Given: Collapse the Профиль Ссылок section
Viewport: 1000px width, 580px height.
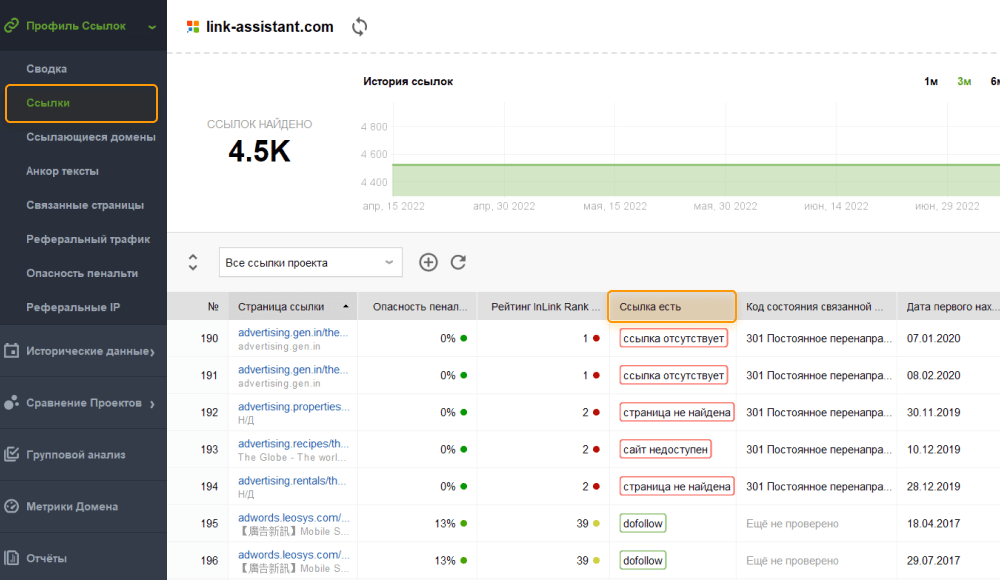Looking at the screenshot, I should [x=152, y=27].
